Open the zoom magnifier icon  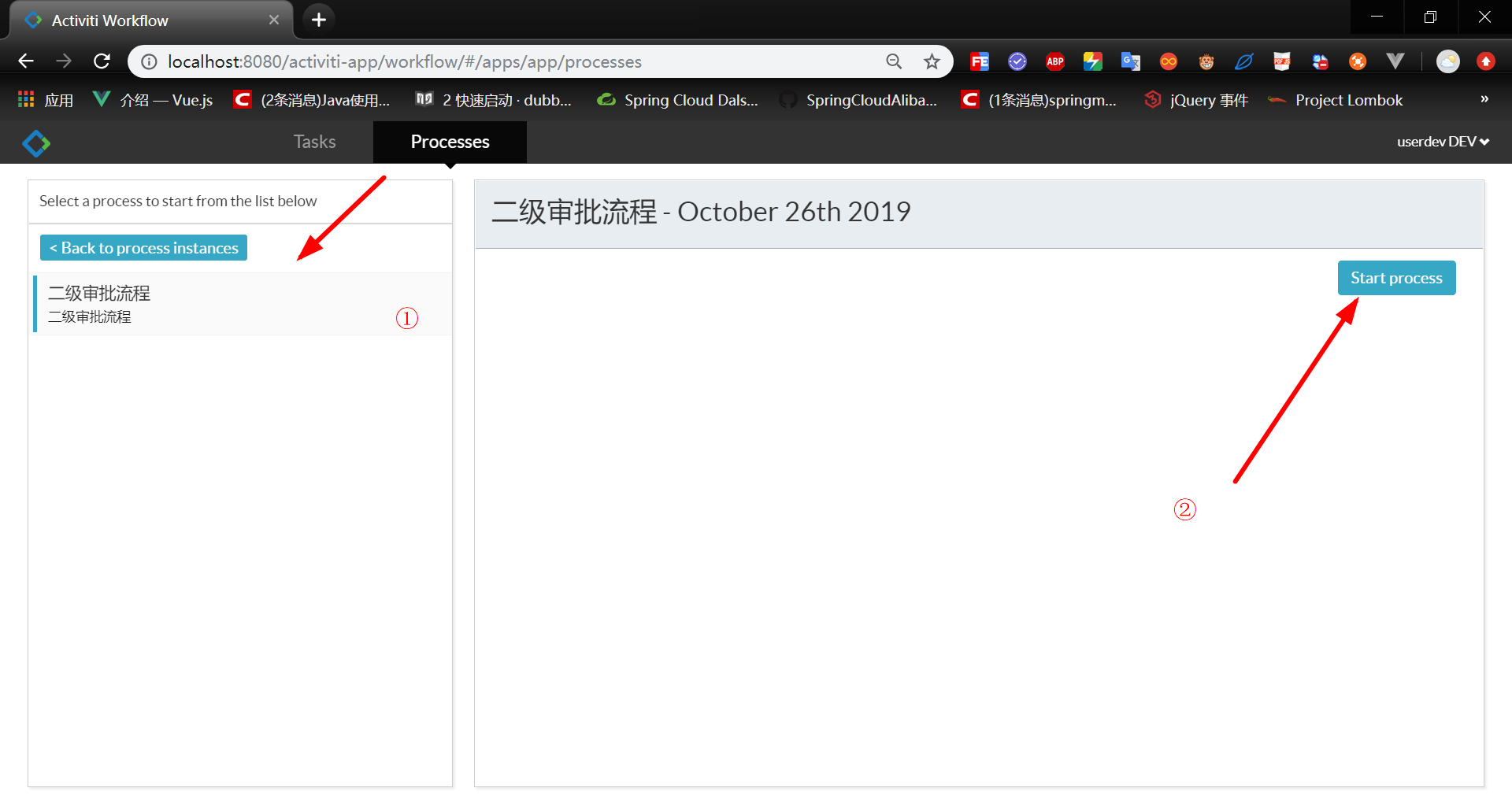pos(894,61)
